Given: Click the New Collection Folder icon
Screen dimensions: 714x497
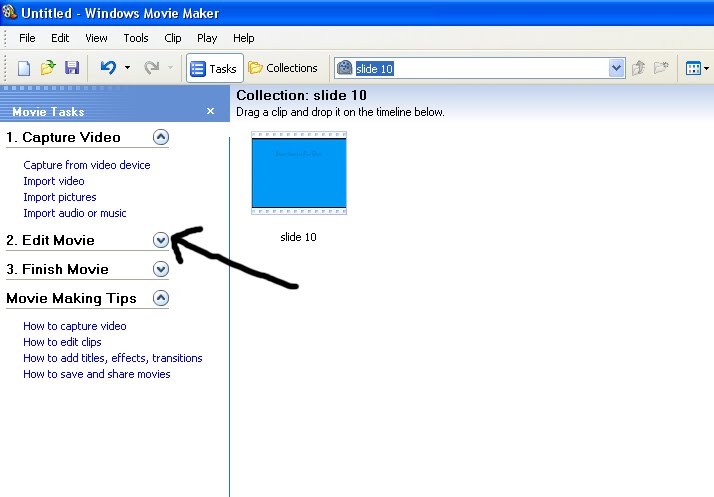Looking at the screenshot, I should pyautogui.click(x=661, y=68).
